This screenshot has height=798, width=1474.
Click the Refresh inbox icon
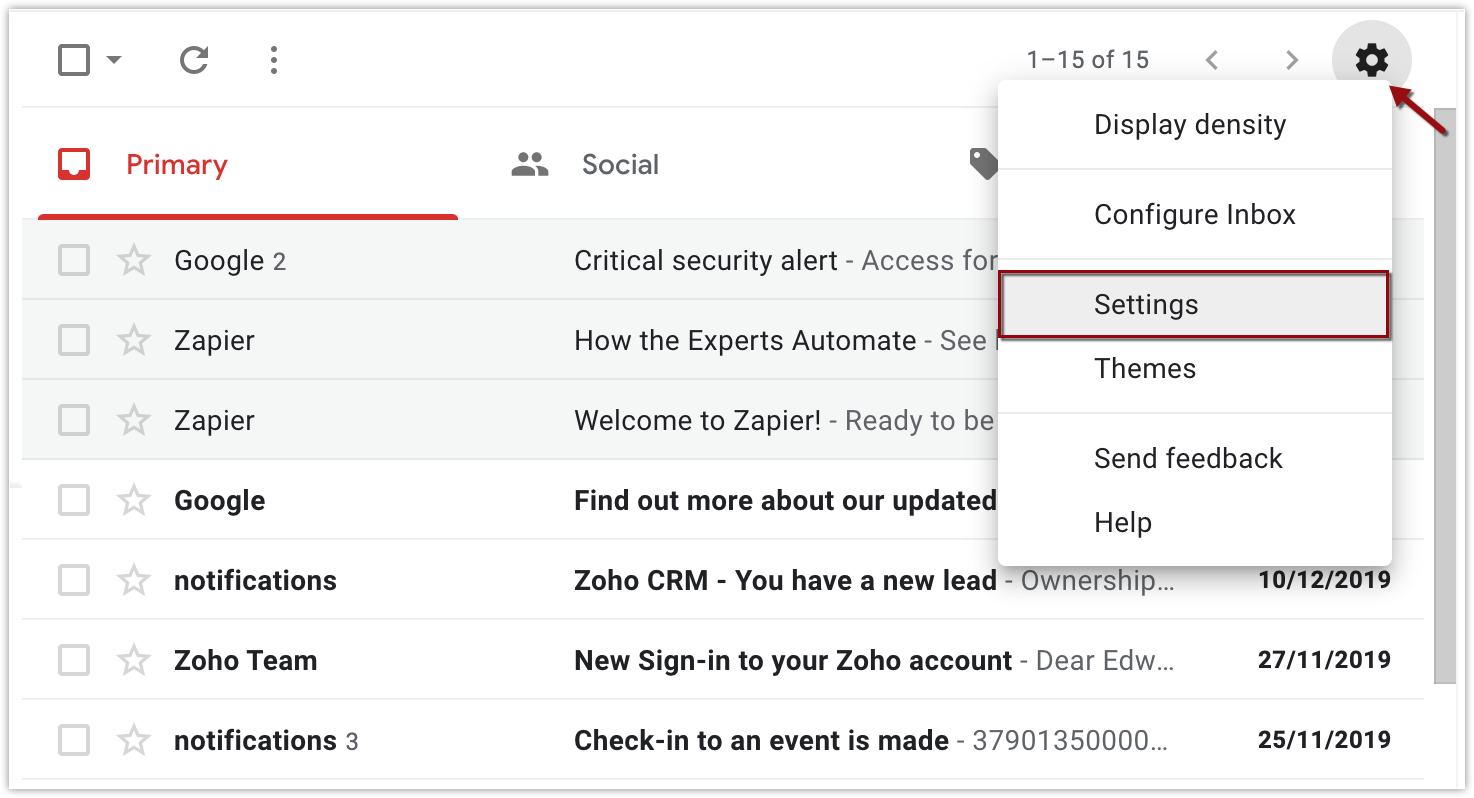coord(194,61)
